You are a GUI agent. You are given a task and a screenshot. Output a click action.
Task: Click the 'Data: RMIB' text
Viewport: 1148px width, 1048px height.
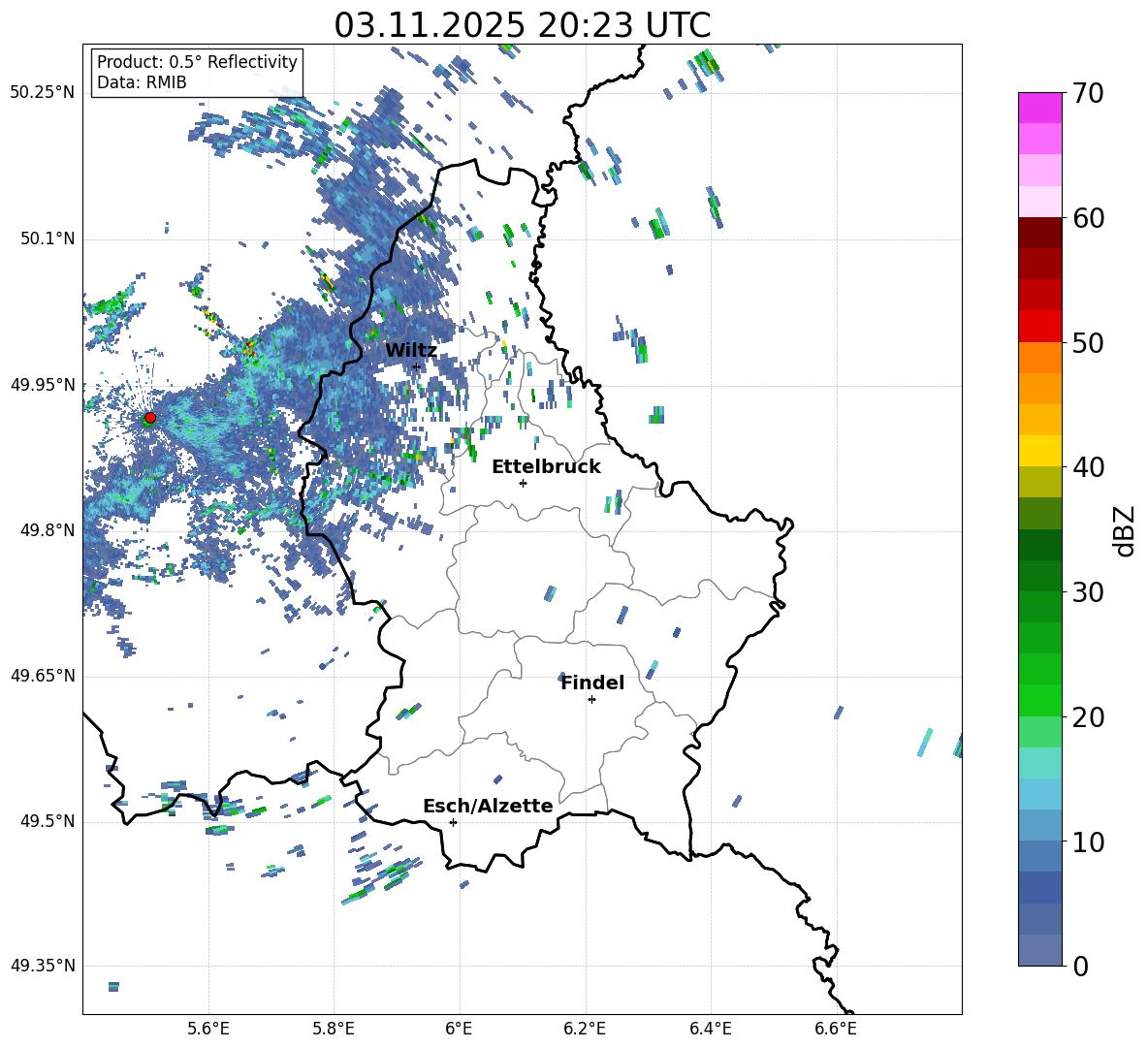pyautogui.click(x=142, y=82)
